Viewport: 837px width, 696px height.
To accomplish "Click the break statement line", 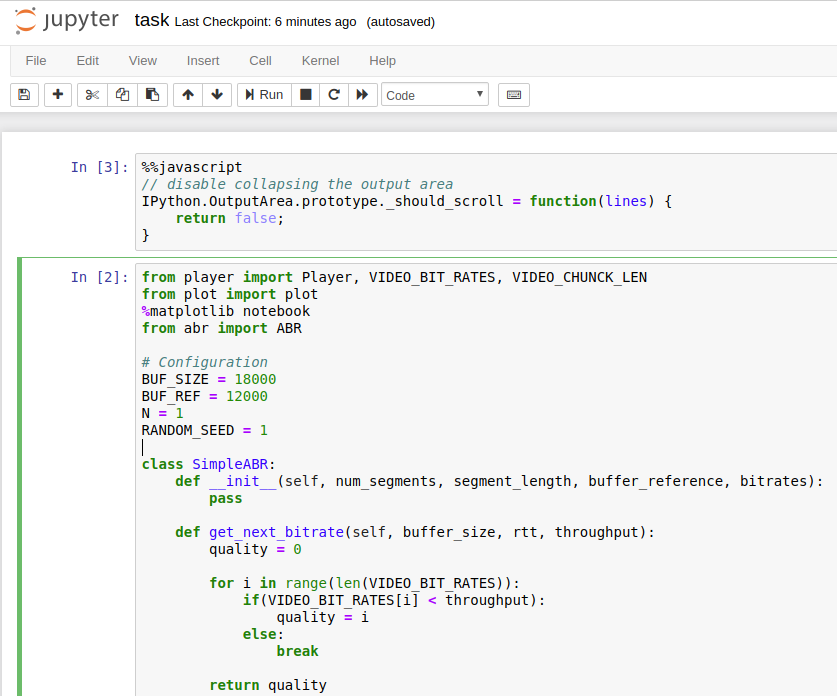I will click(297, 651).
